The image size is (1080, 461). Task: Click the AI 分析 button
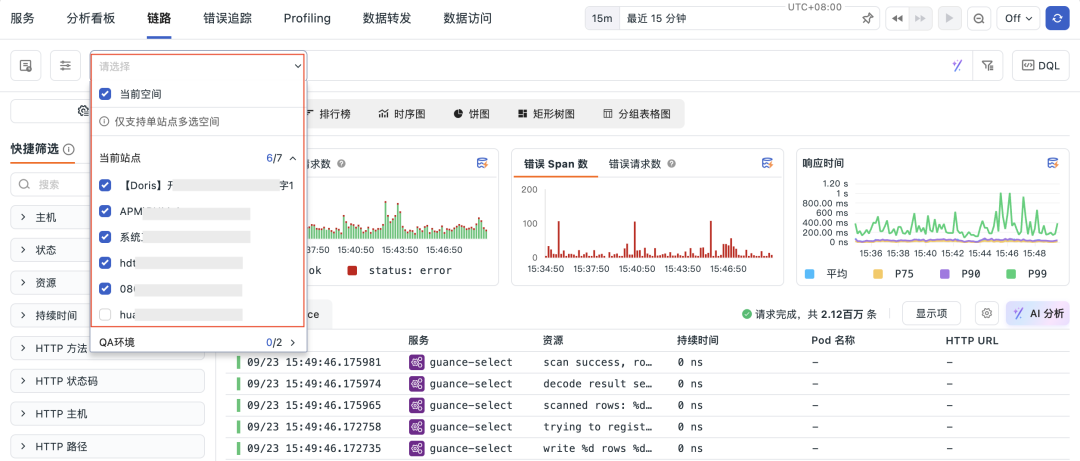[x=1038, y=314]
